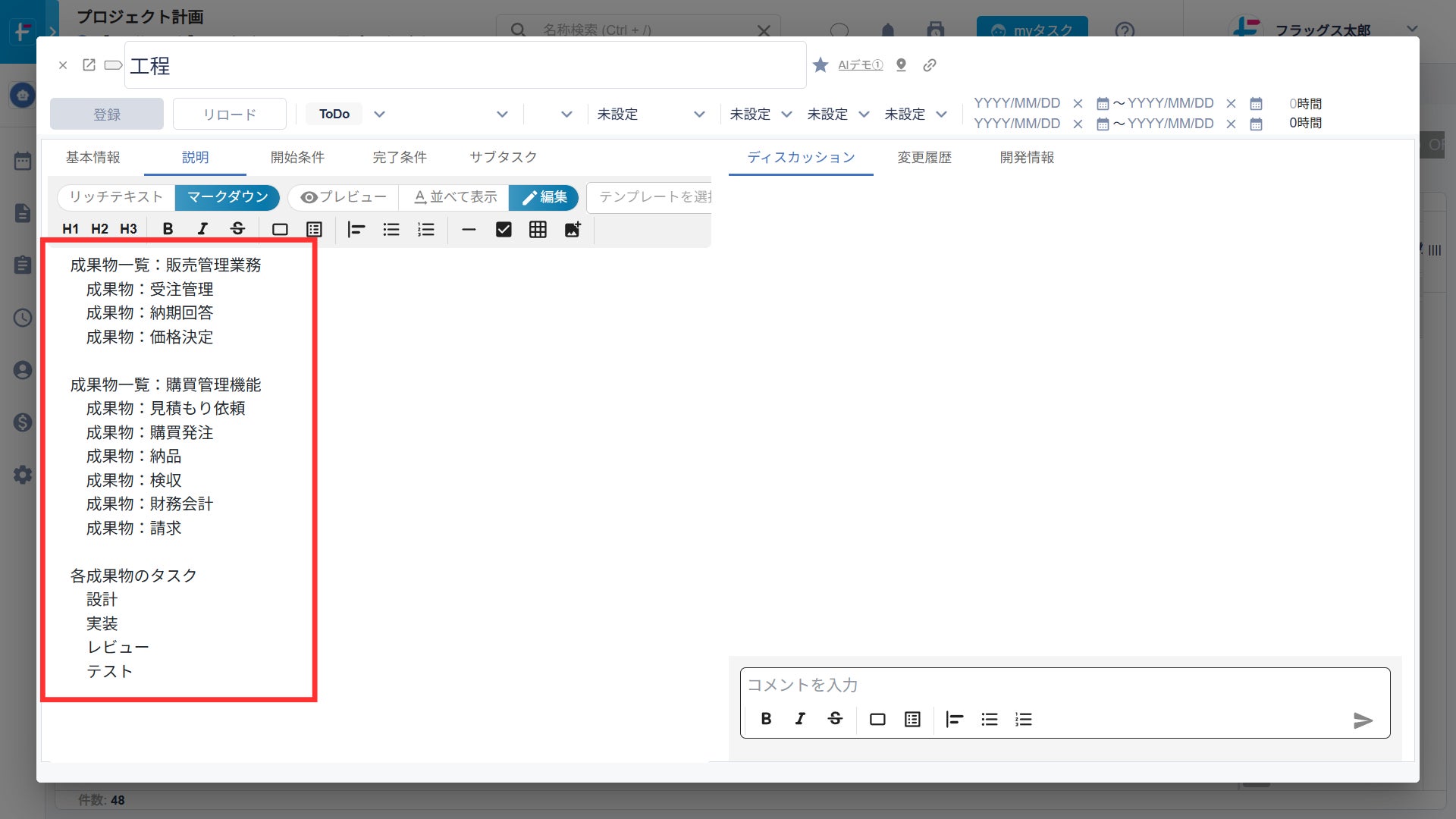Click the copy link icon
This screenshot has height=819, width=1456.
click(x=929, y=65)
